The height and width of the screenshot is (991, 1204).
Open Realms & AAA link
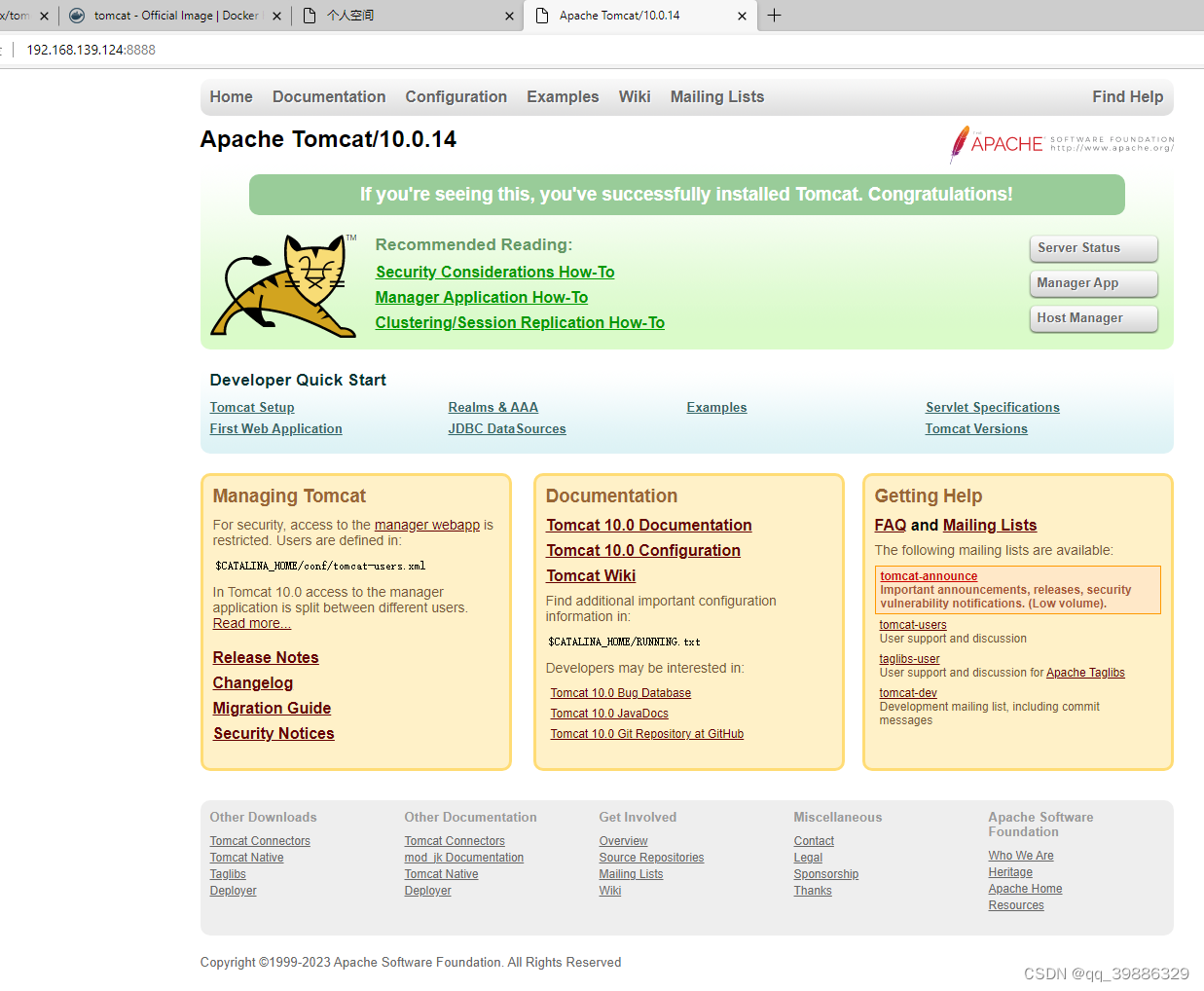point(493,407)
